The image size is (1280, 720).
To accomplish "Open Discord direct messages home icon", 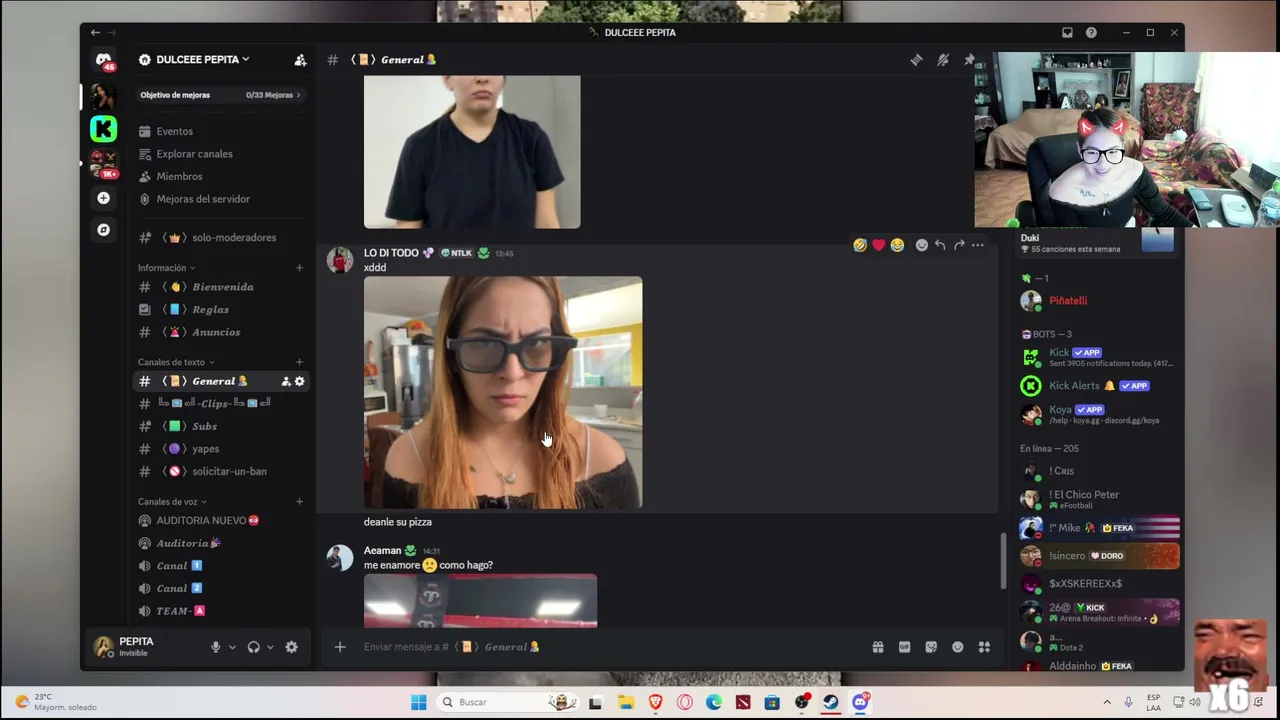I will pyautogui.click(x=103, y=61).
